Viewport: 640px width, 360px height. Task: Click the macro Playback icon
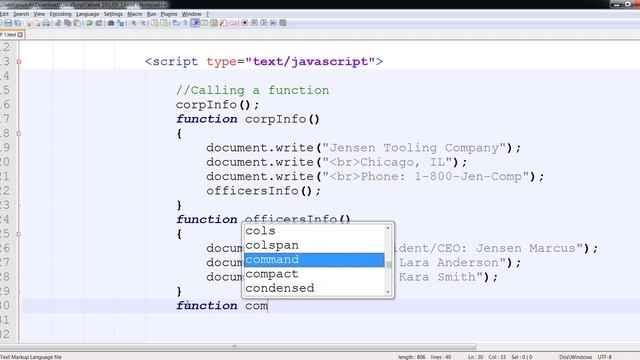pos(264,23)
